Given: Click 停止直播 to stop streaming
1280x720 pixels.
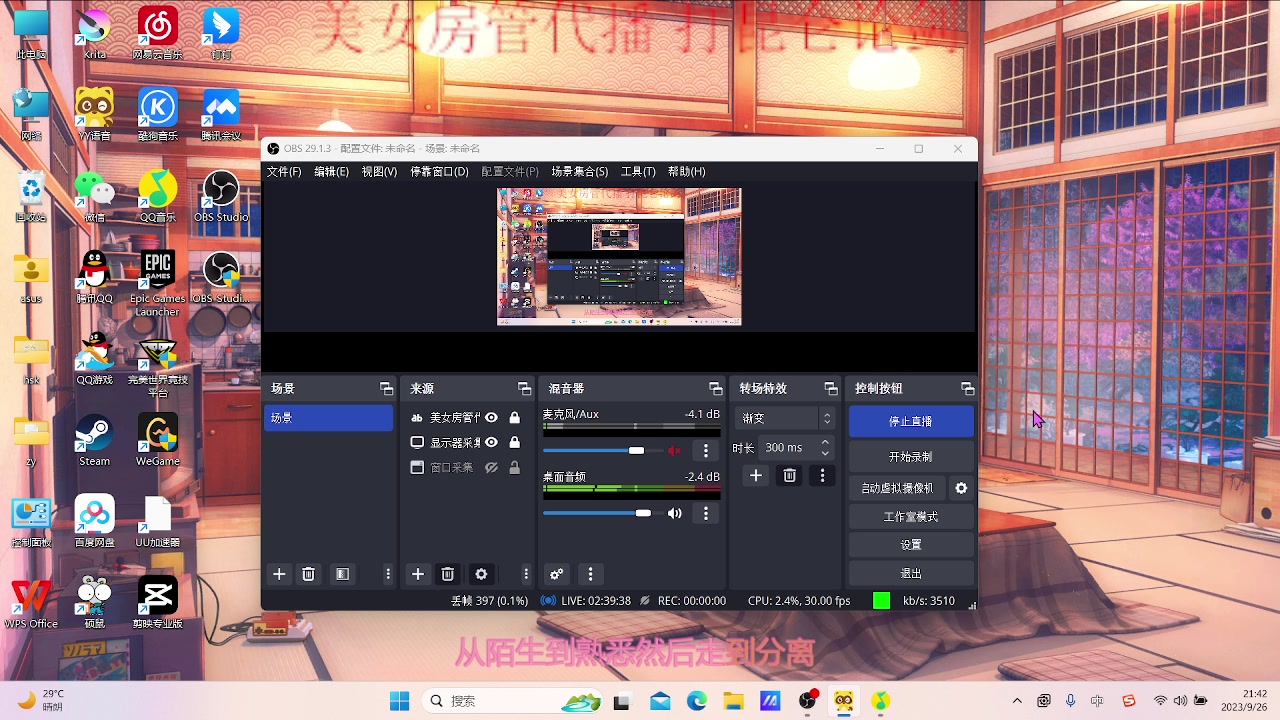Looking at the screenshot, I should pos(911,421).
